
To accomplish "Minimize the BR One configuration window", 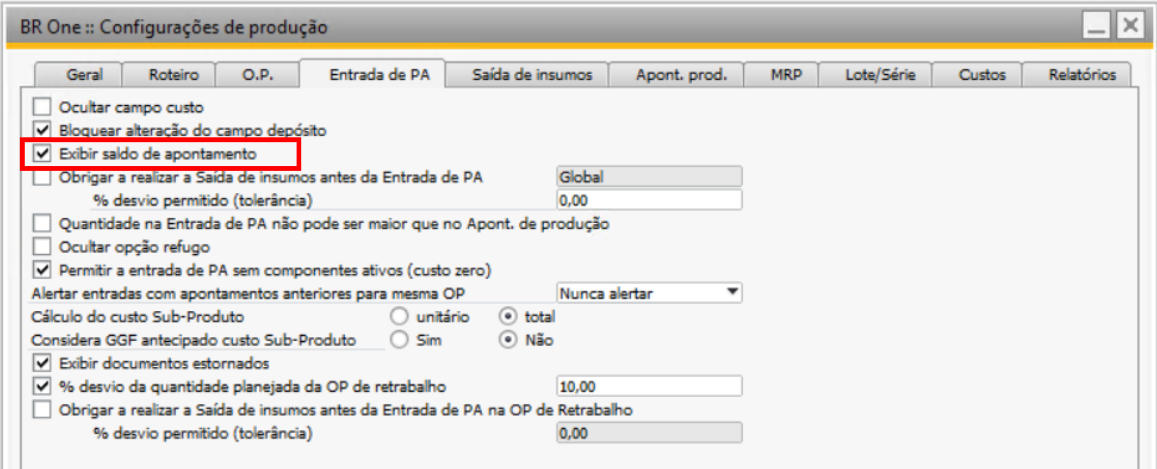I will pos(1098,27).
